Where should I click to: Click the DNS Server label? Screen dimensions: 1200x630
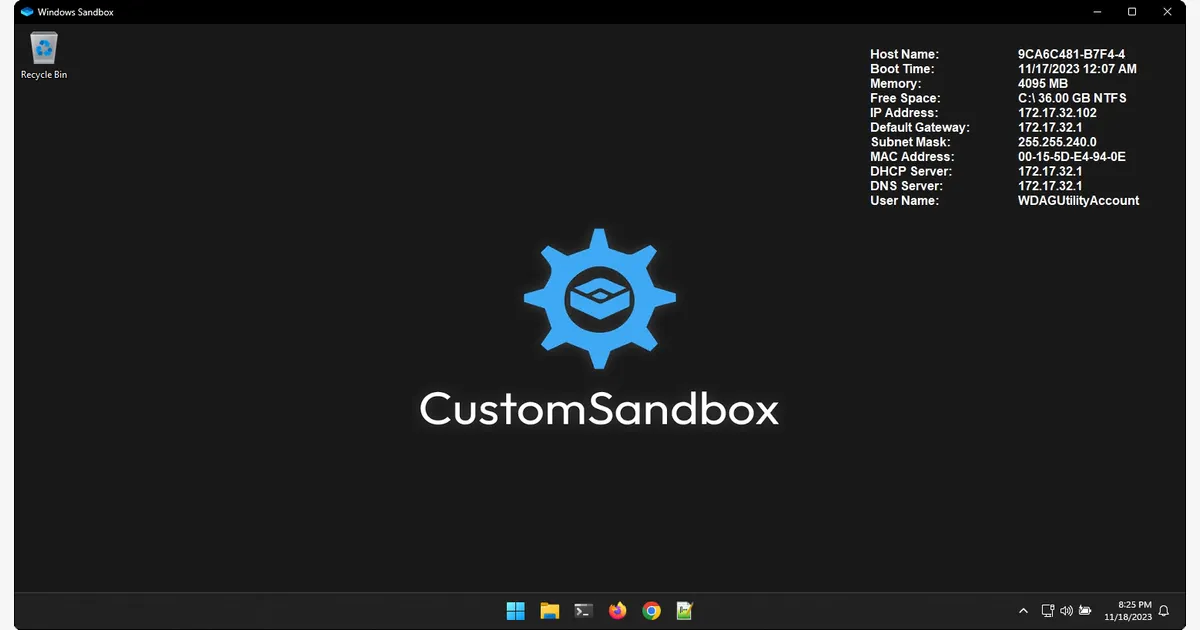tap(906, 186)
